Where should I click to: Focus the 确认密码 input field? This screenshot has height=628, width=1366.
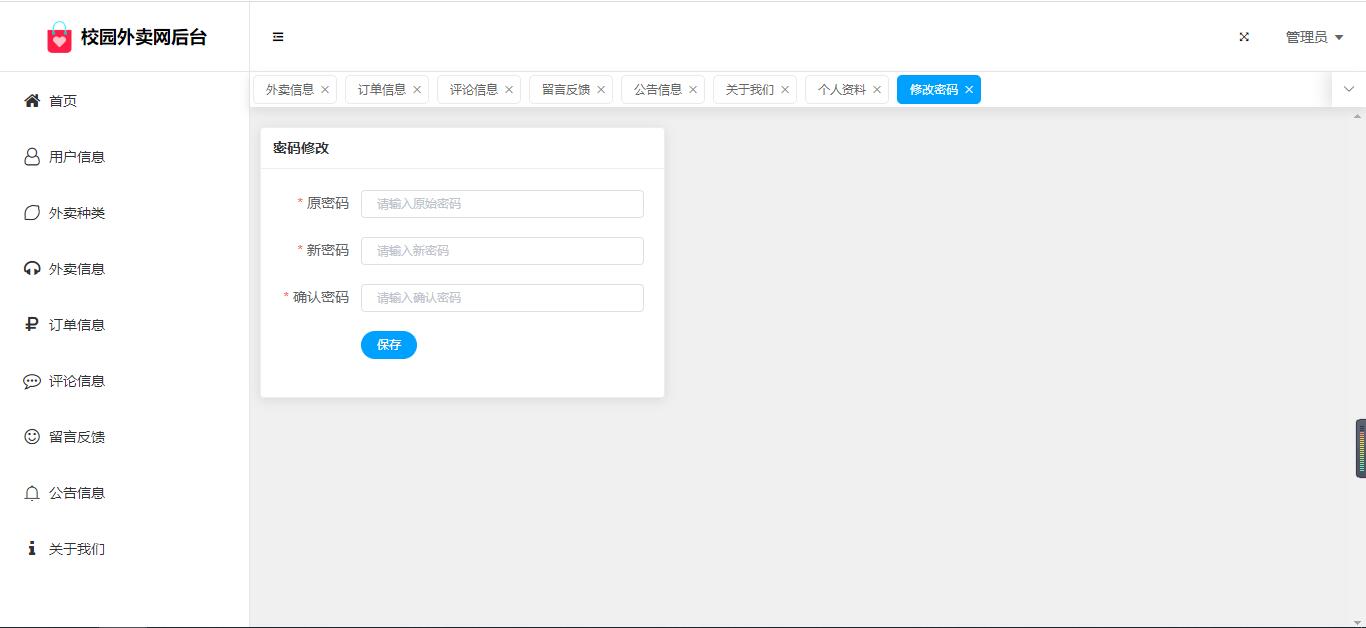pos(502,298)
